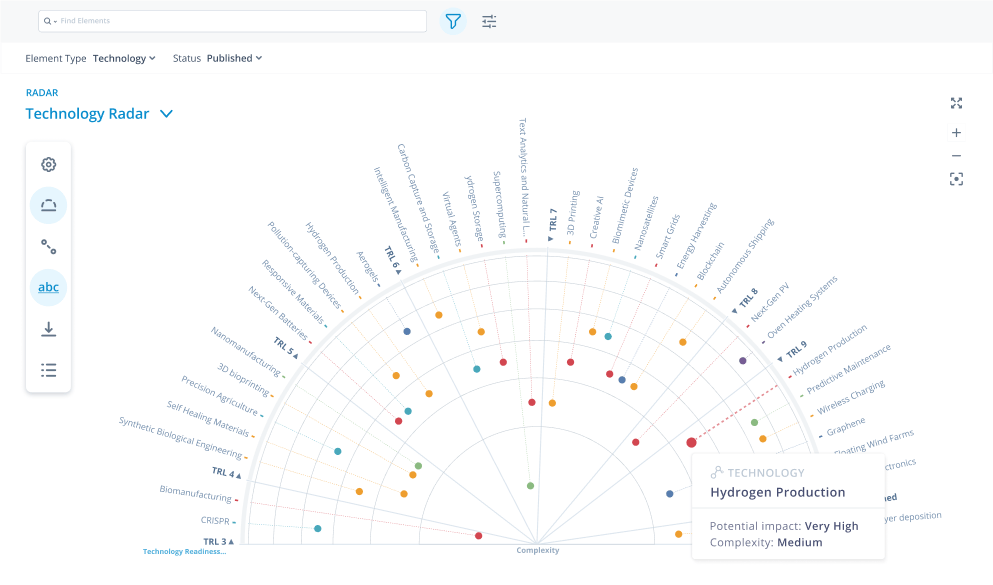
Task: Click the TRL 3 segment label
Action: point(215,541)
